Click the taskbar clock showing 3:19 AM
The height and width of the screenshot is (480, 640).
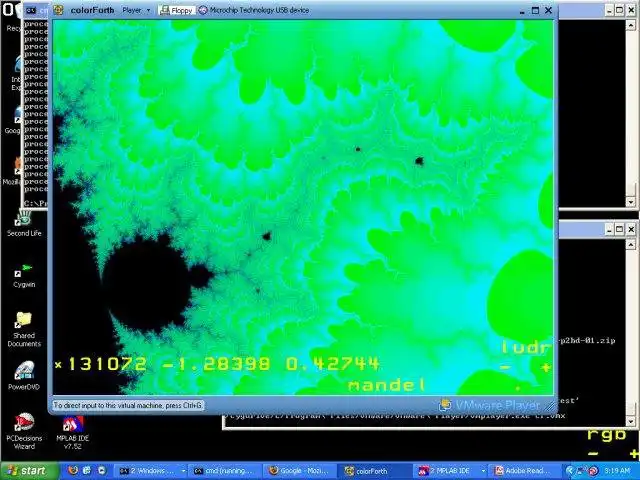(617, 471)
